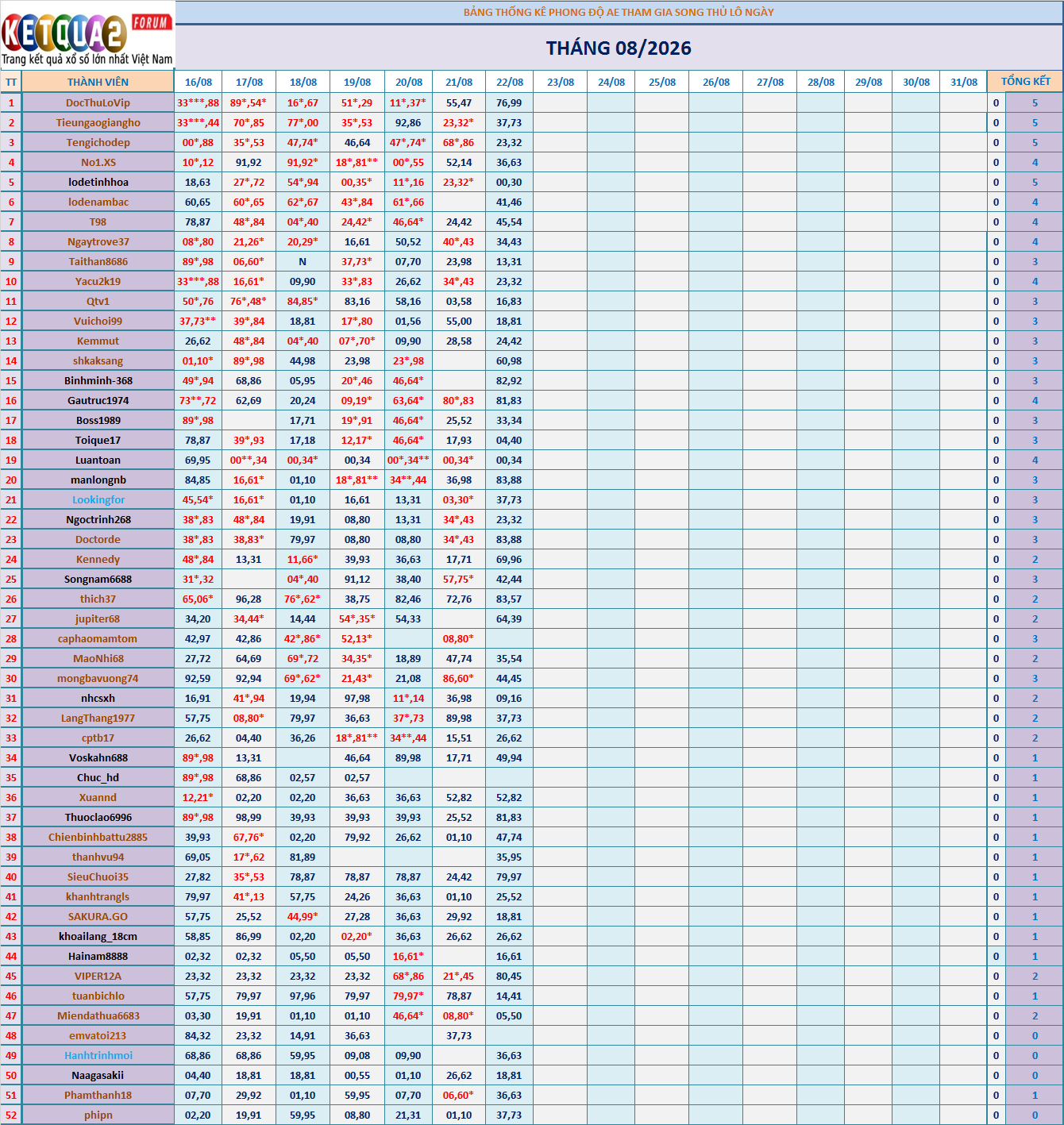Click the 26/08 date column header
This screenshot has height=1125, width=1064.
(x=716, y=82)
